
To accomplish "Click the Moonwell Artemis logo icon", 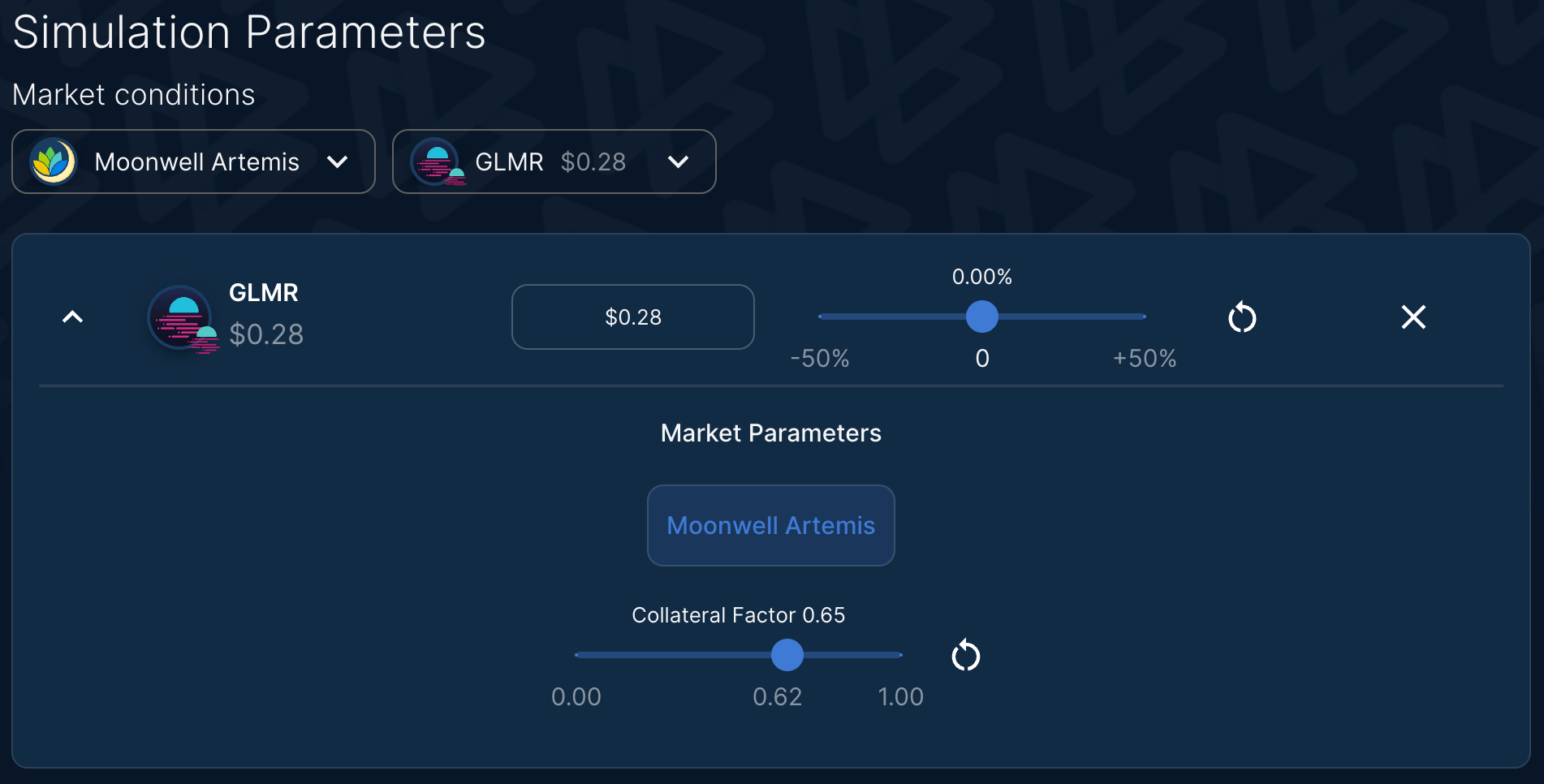I will pos(53,162).
